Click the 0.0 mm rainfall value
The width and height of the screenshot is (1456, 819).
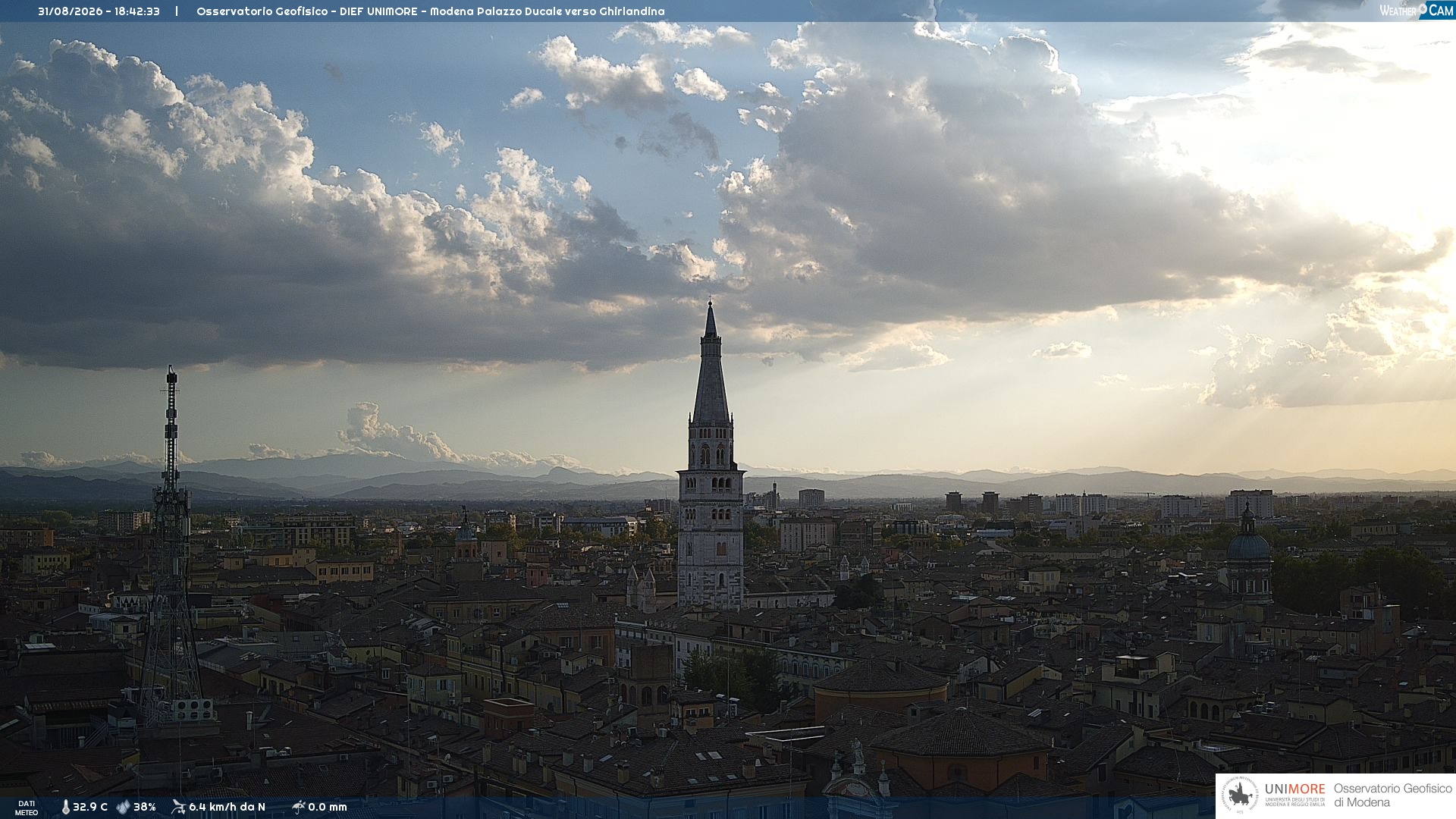coord(328,807)
